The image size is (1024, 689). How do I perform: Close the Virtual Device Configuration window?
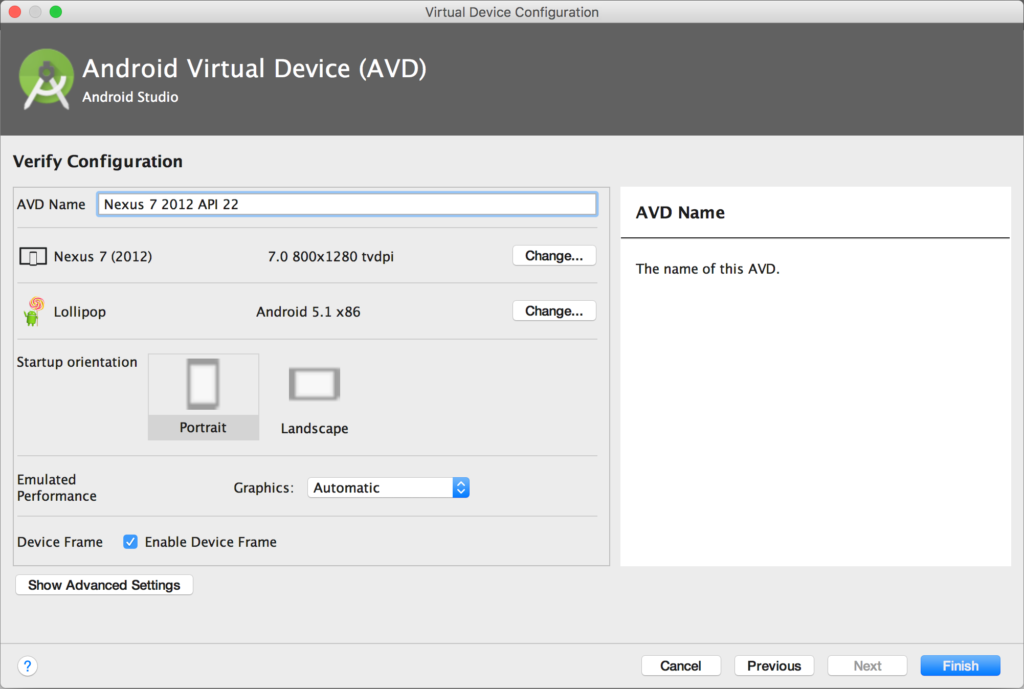(x=14, y=12)
